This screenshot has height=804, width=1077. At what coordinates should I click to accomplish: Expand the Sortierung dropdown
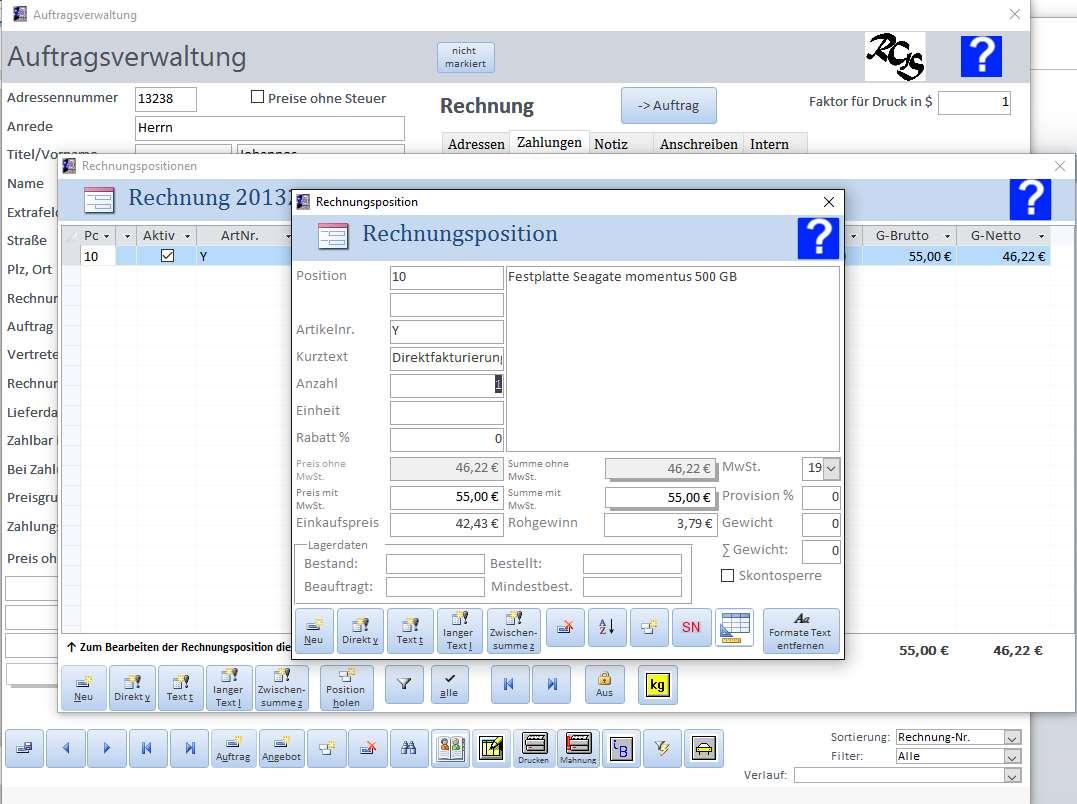(1012, 738)
